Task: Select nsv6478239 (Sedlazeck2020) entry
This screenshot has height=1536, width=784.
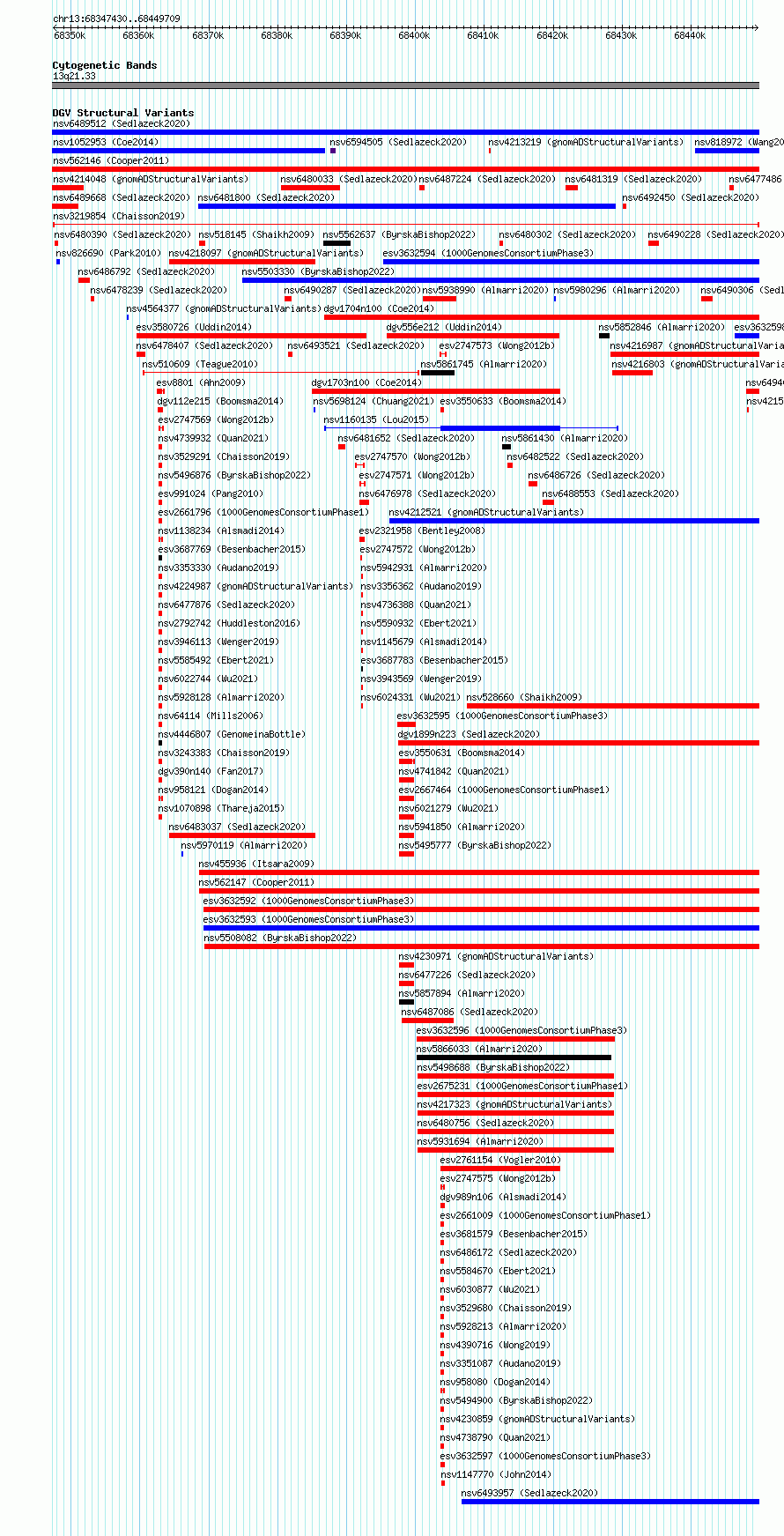Action: point(159,290)
